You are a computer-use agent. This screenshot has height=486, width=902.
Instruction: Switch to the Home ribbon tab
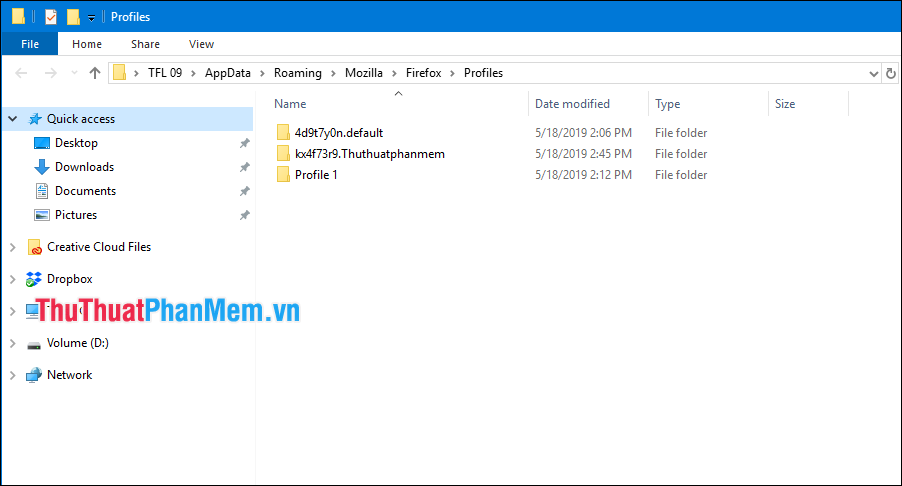click(87, 44)
